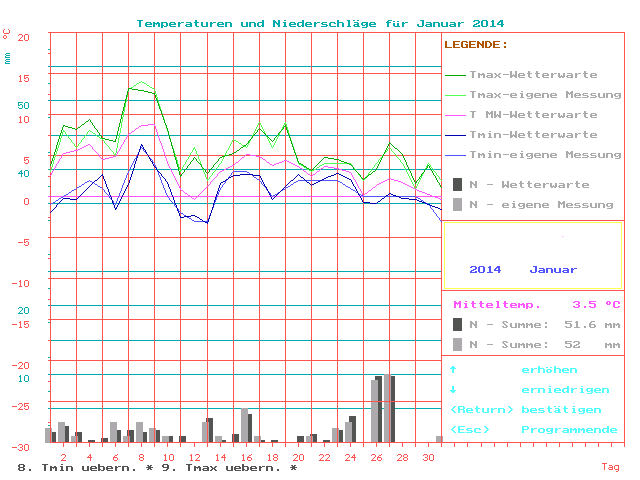Click the tallest precipitation bar at day 26
The width and height of the screenshot is (640, 480).
378,409
